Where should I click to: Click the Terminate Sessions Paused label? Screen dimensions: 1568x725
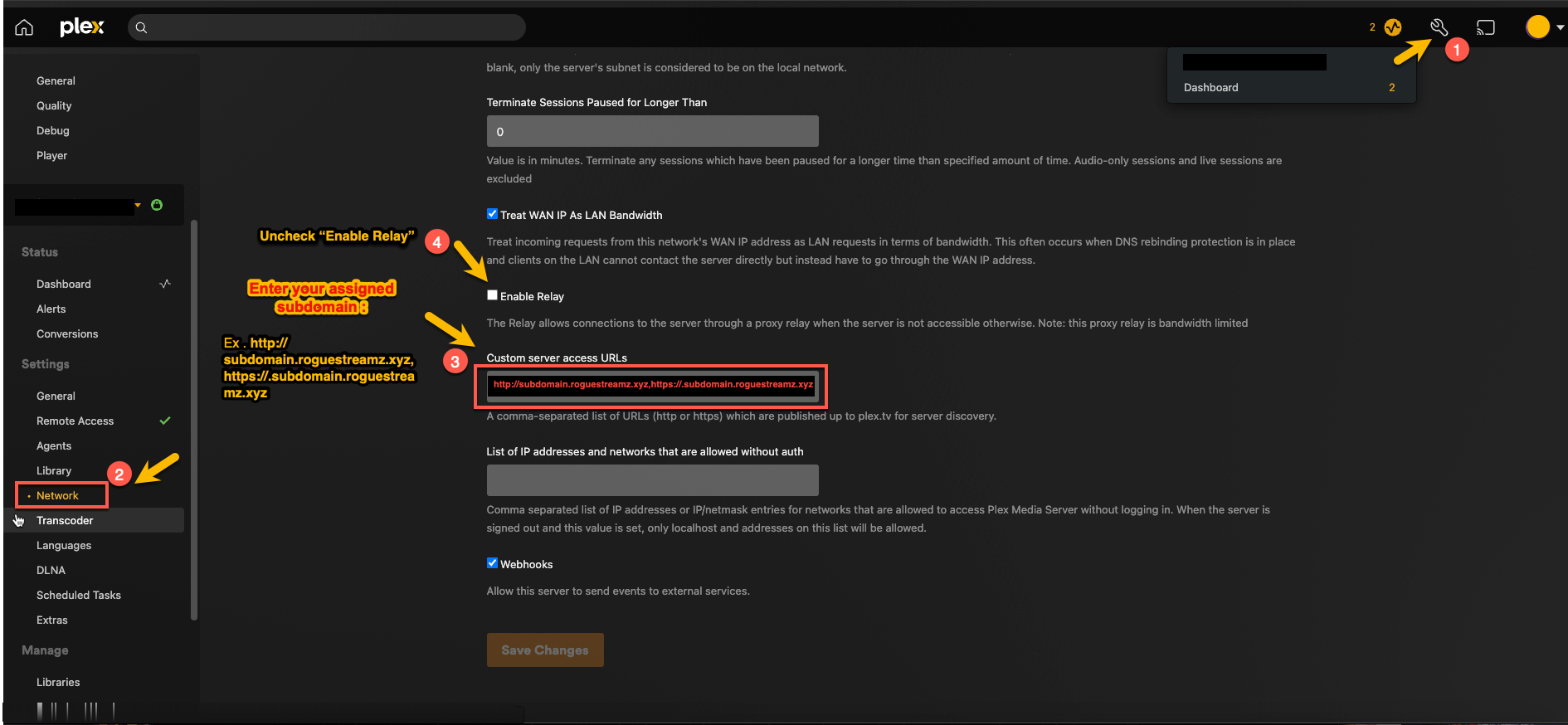click(x=597, y=102)
